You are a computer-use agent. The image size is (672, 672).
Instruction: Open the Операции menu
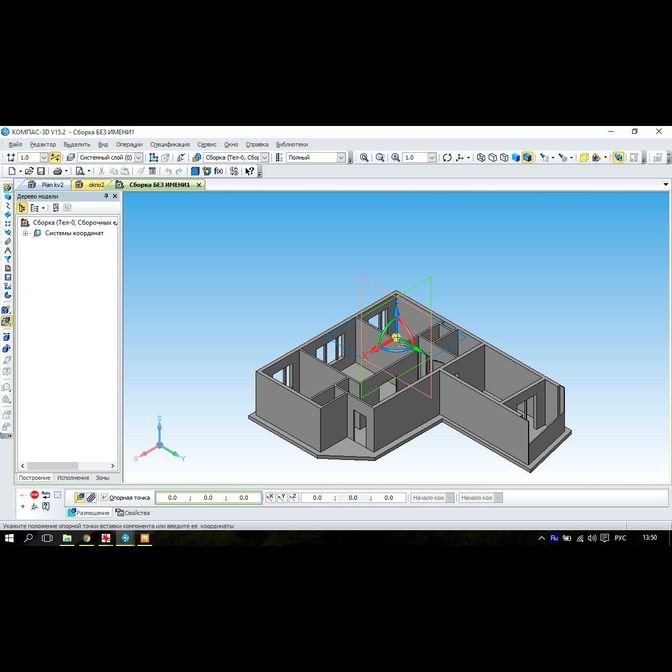pyautogui.click(x=129, y=144)
